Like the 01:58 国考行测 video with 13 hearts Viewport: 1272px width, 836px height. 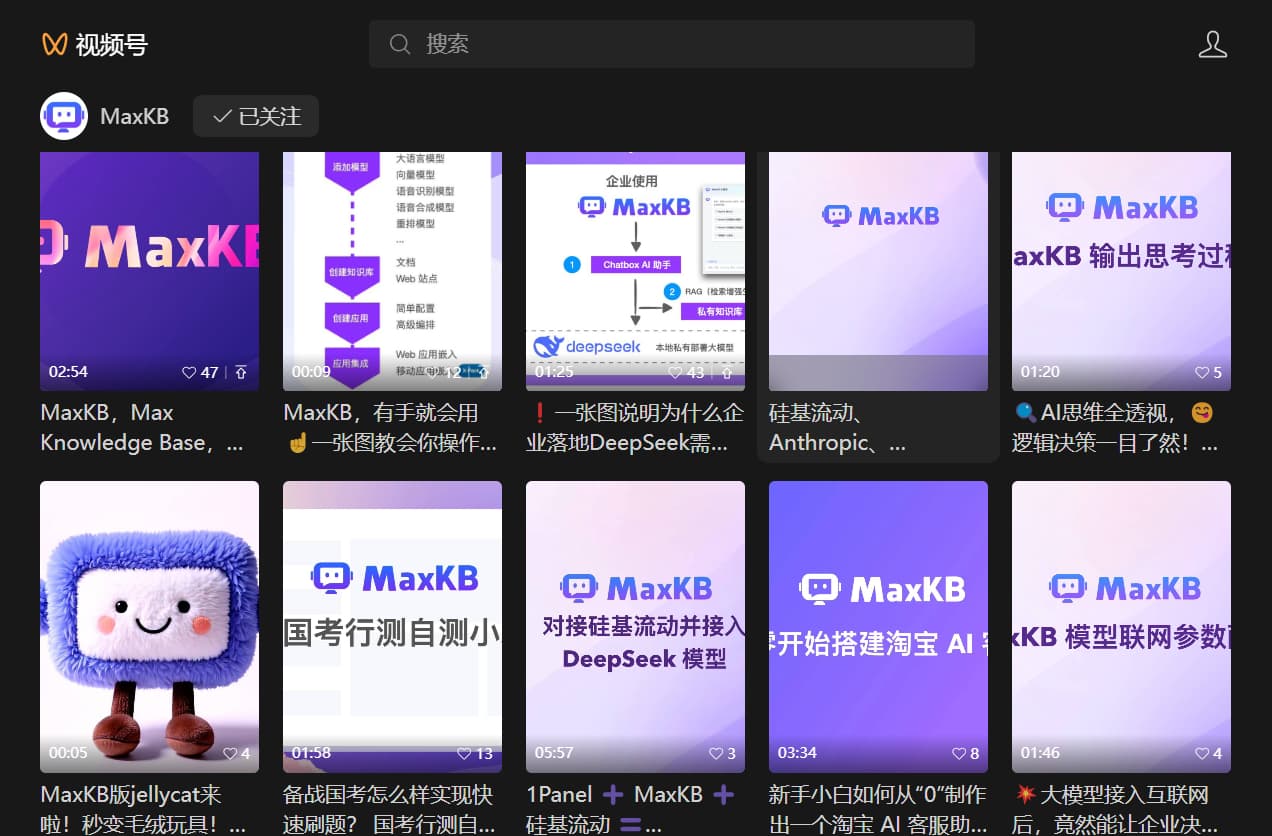pyautogui.click(x=464, y=753)
